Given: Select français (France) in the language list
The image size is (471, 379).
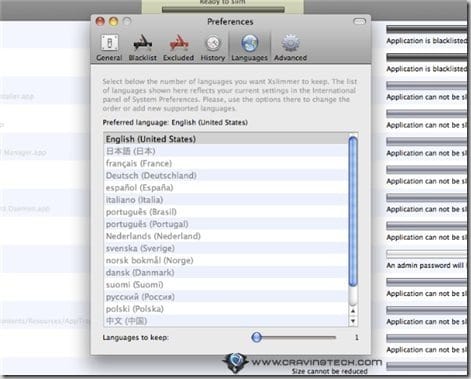Looking at the screenshot, I should click(x=226, y=163).
